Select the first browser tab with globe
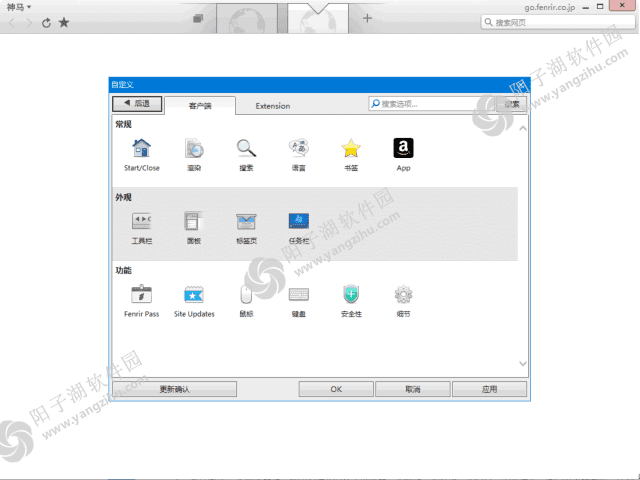 (247, 18)
